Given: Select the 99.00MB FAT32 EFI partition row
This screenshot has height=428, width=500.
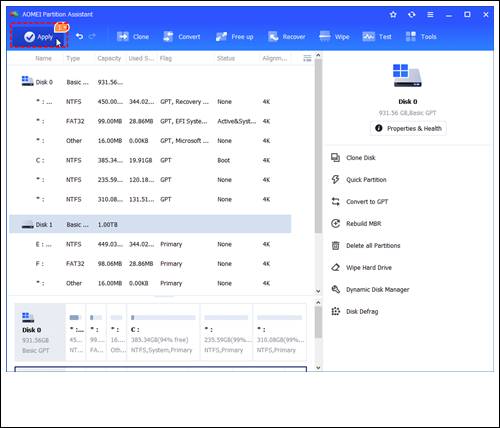Looking at the screenshot, I should [150, 121].
